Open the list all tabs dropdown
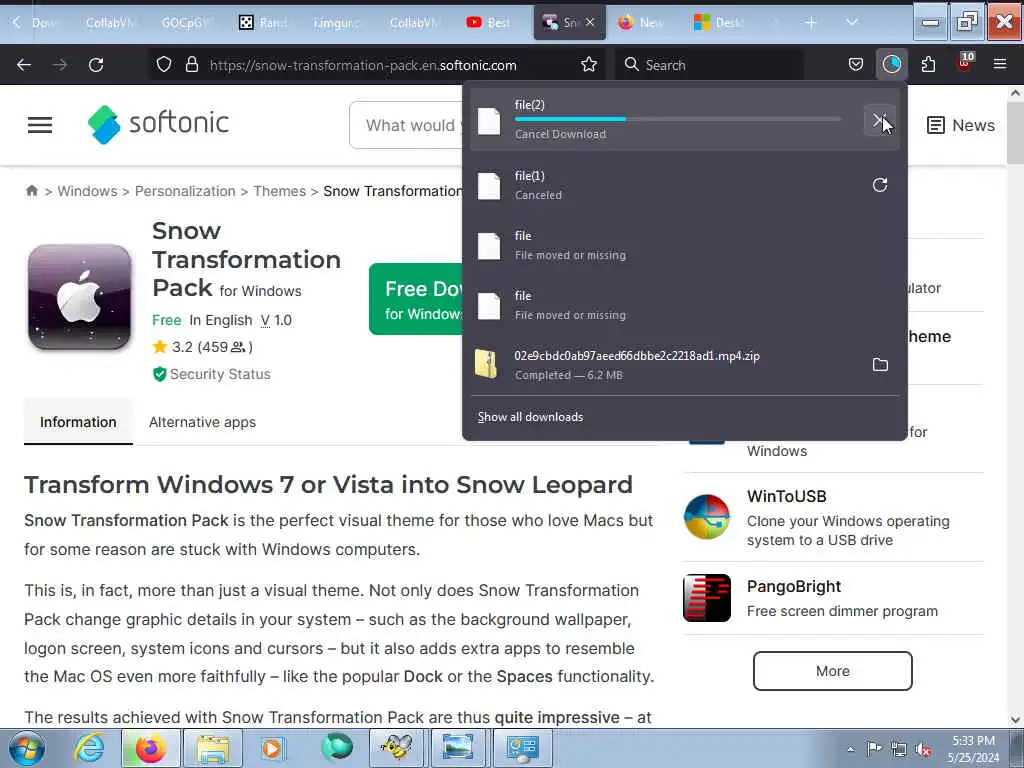 [852, 22]
